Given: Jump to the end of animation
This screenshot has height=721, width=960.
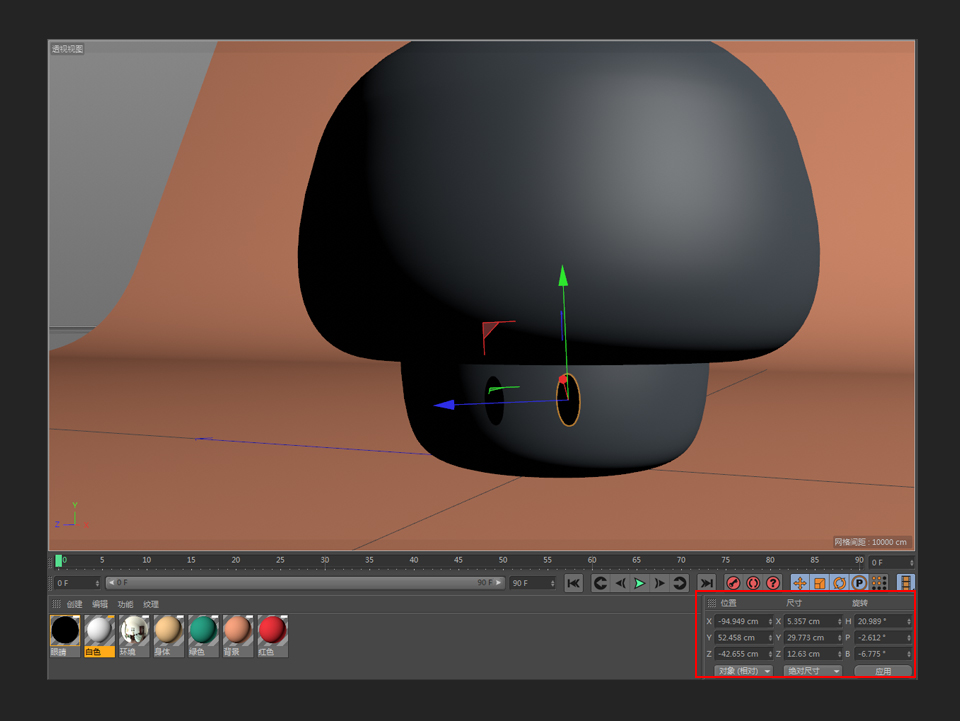Looking at the screenshot, I should [x=706, y=583].
